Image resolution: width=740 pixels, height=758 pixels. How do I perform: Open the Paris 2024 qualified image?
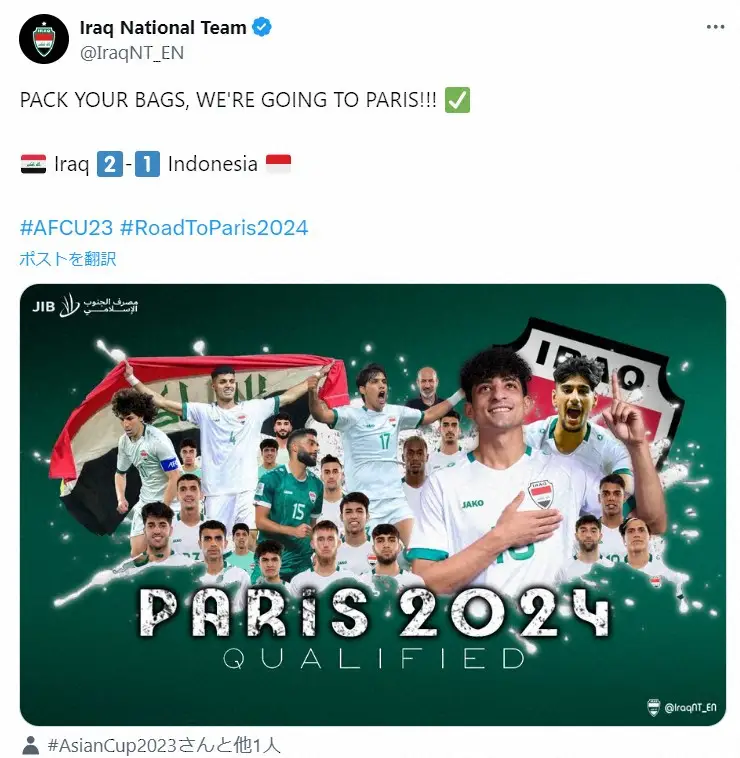(373, 504)
